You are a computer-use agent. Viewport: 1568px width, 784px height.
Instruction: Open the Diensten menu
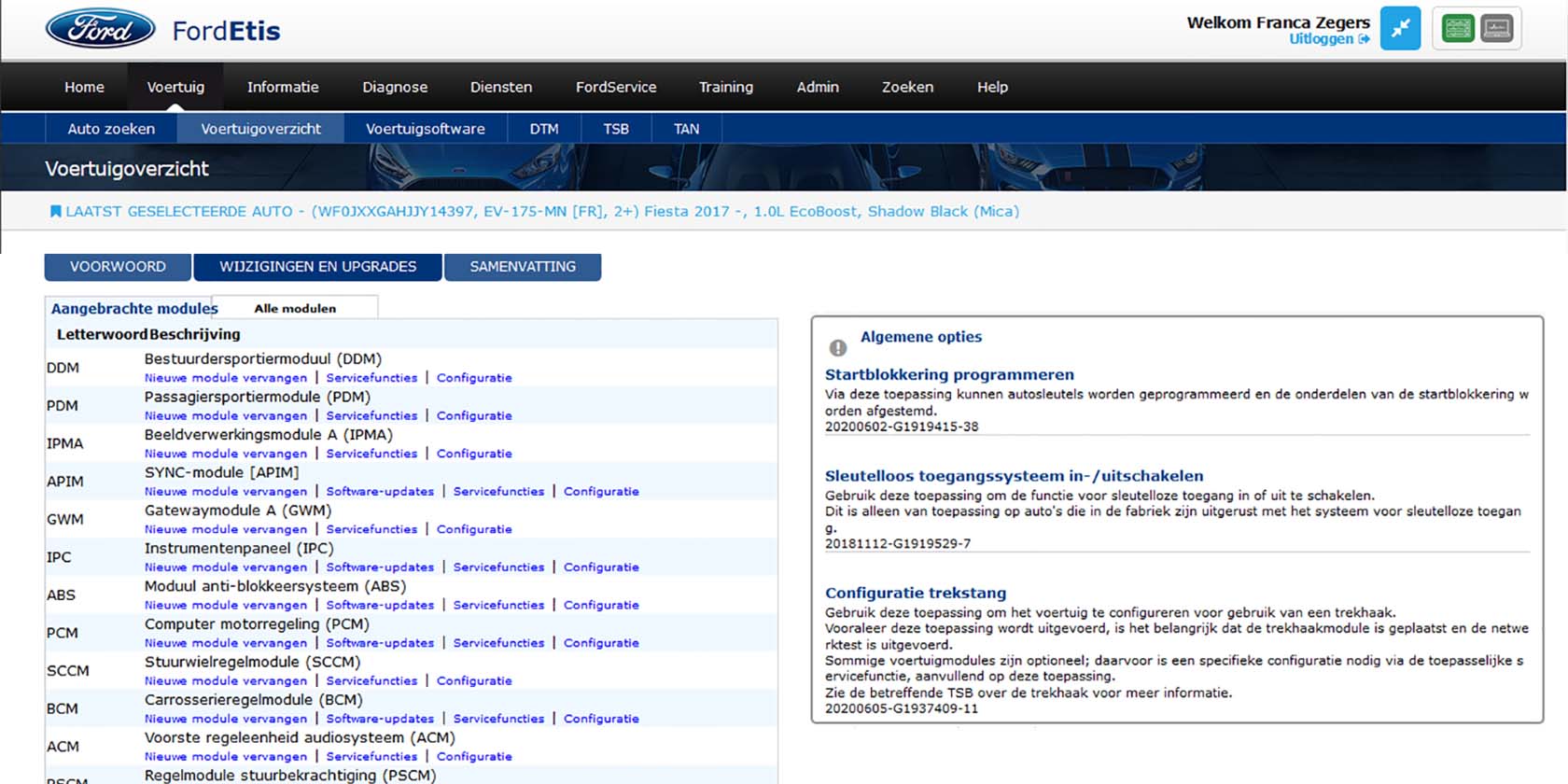point(501,87)
